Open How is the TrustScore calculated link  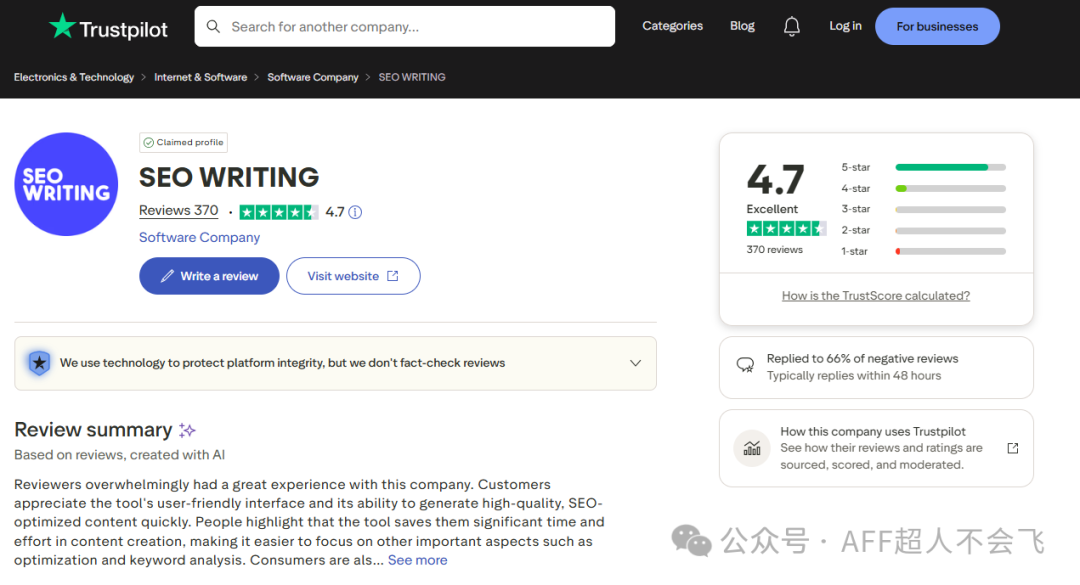(875, 296)
